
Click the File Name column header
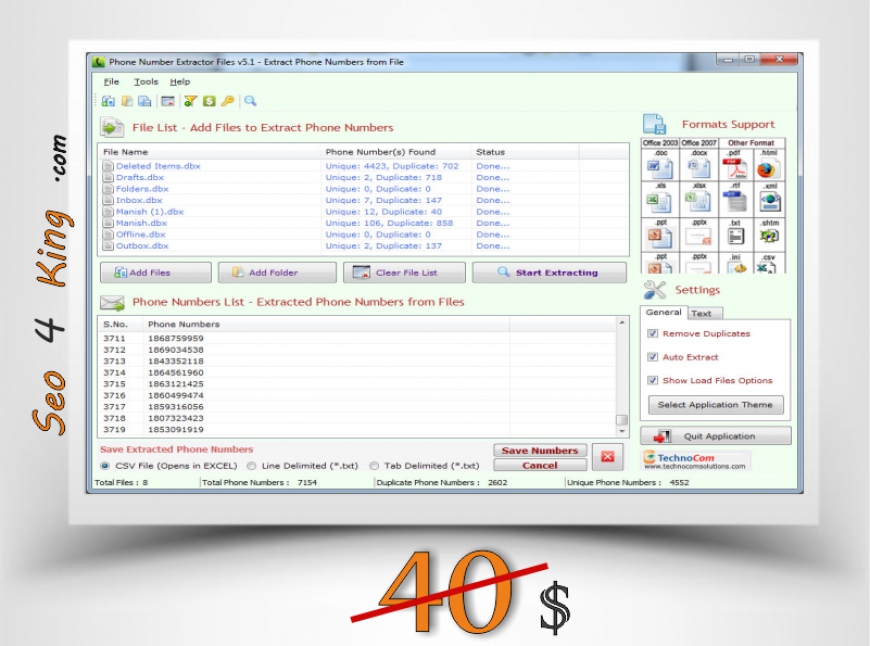pos(210,152)
